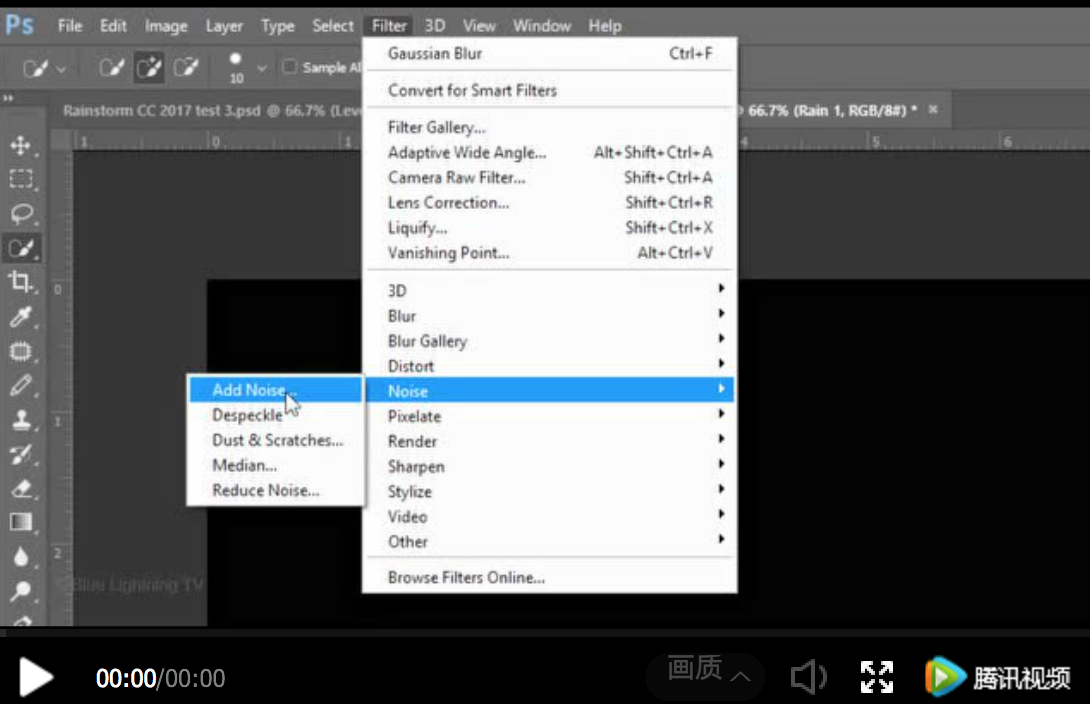Select the Move tool
The width and height of the screenshot is (1090, 704).
20,146
